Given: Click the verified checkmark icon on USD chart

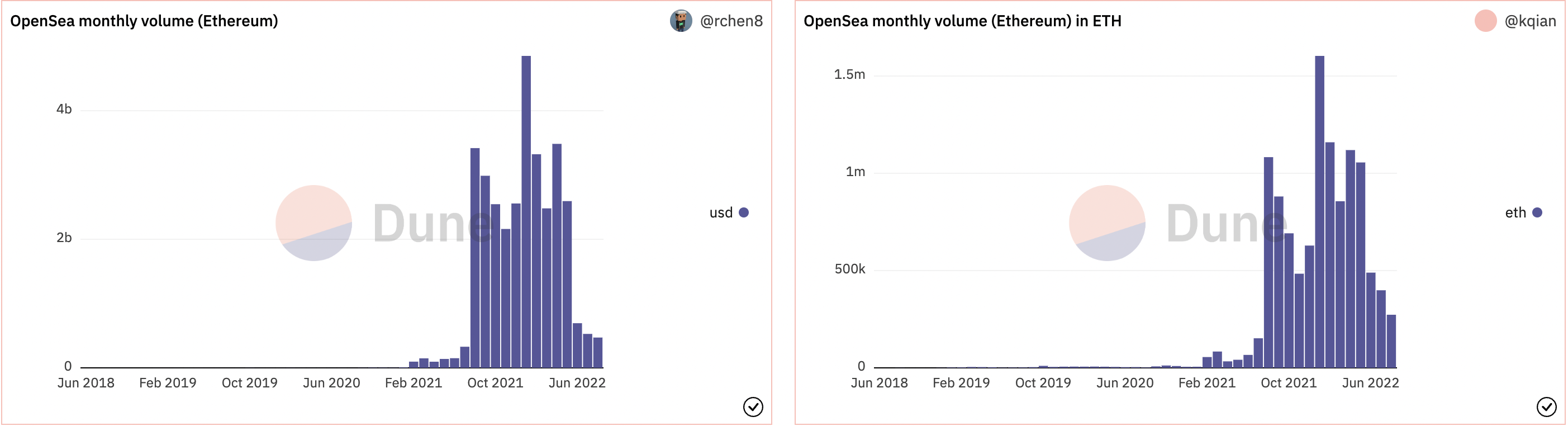Looking at the screenshot, I should point(753,406).
